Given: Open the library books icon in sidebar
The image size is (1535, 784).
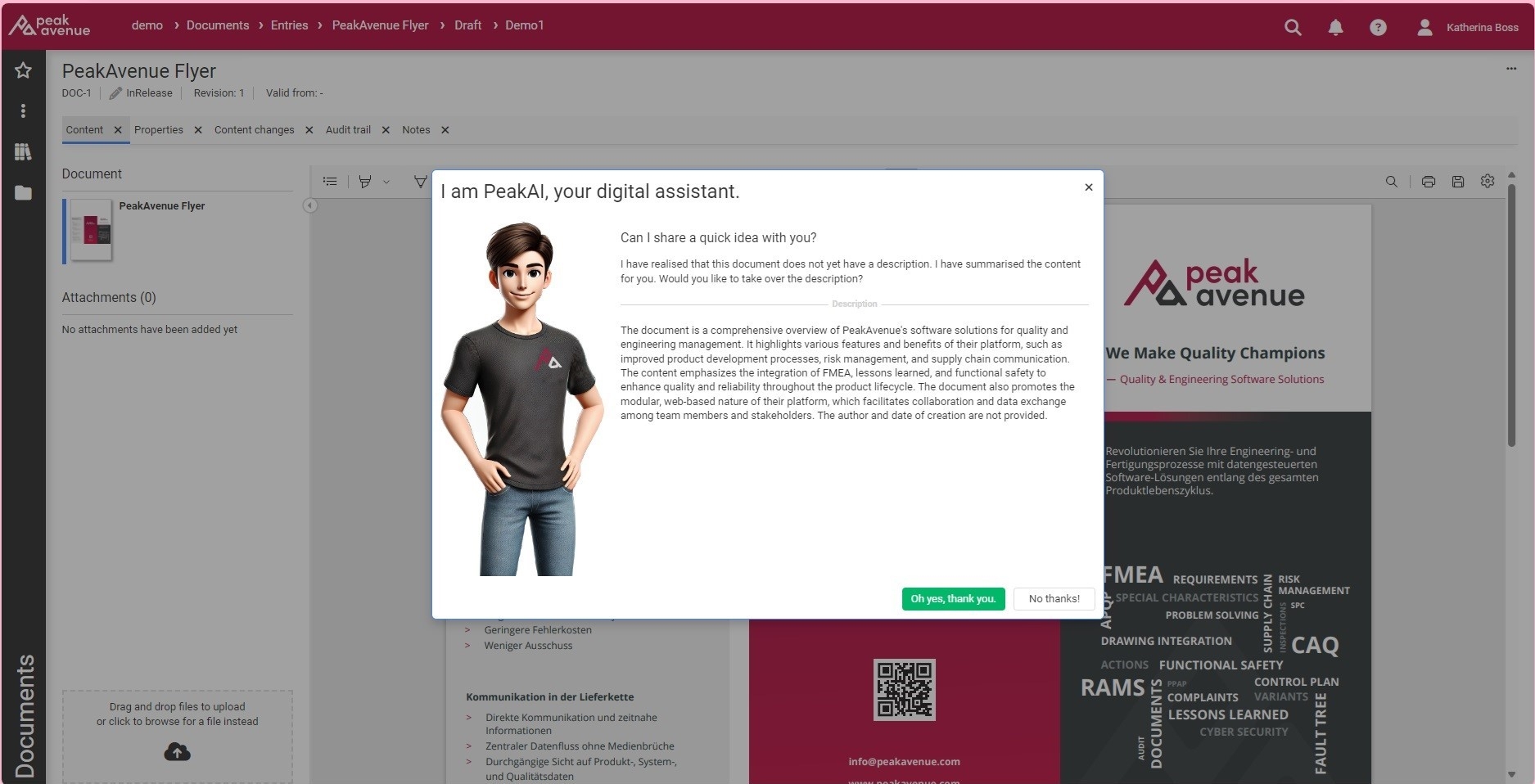Looking at the screenshot, I should (x=23, y=151).
